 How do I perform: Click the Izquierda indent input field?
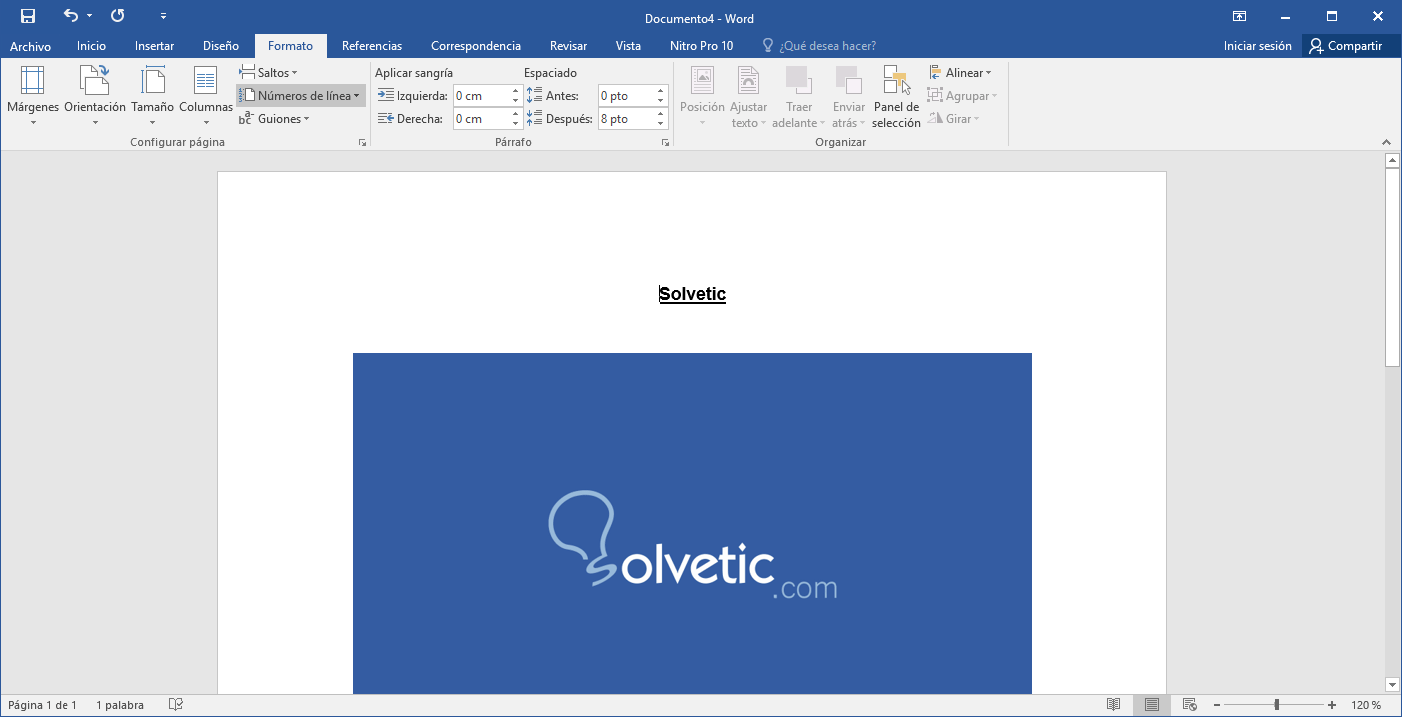click(x=481, y=96)
